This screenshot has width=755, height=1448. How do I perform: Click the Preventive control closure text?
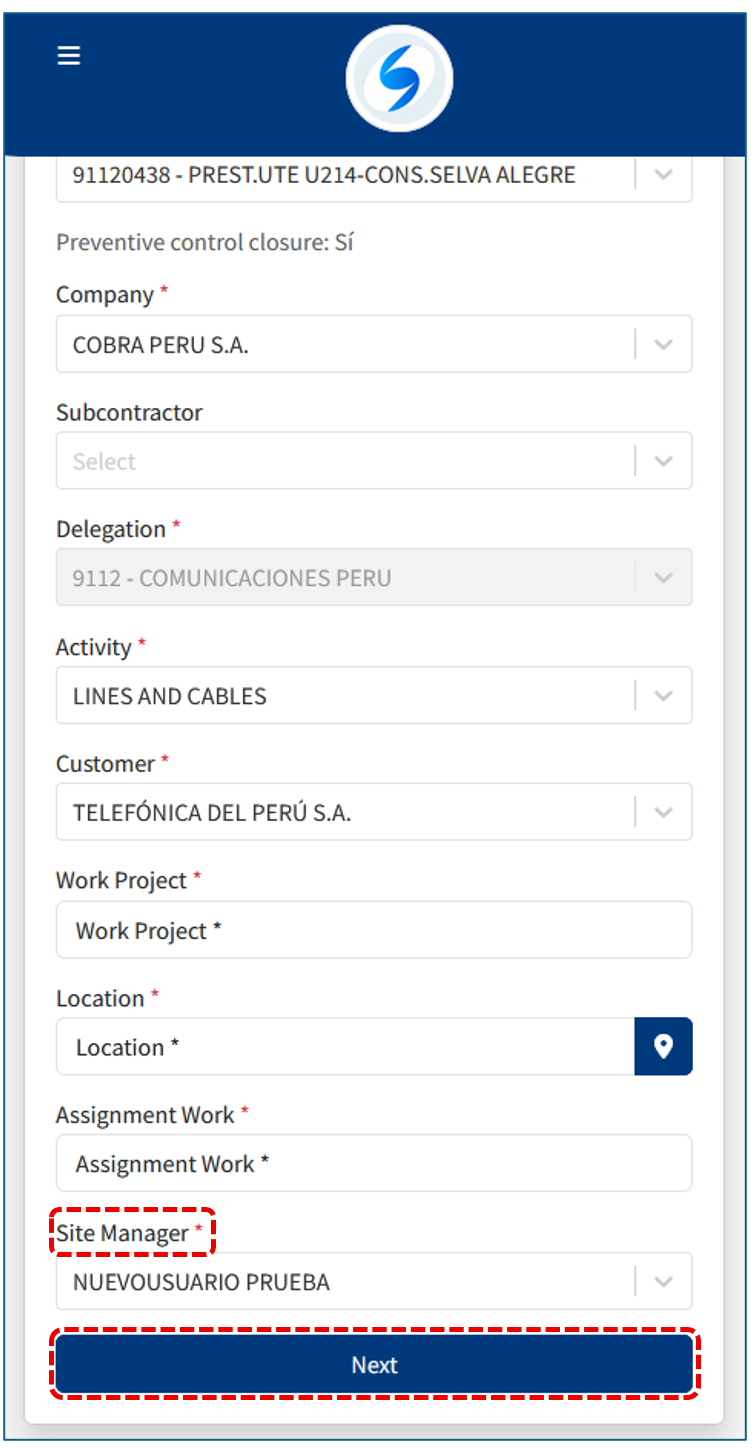(205, 242)
